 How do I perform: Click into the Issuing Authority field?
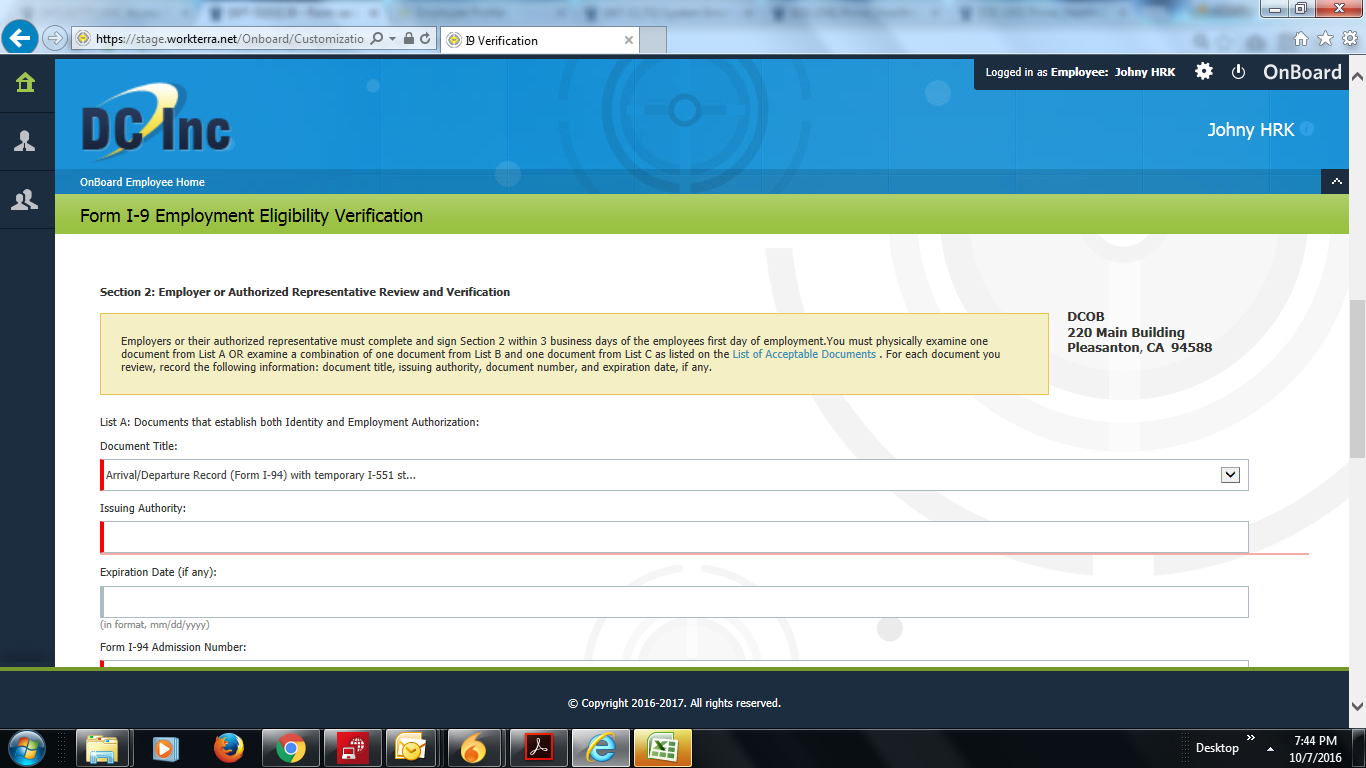[675, 537]
